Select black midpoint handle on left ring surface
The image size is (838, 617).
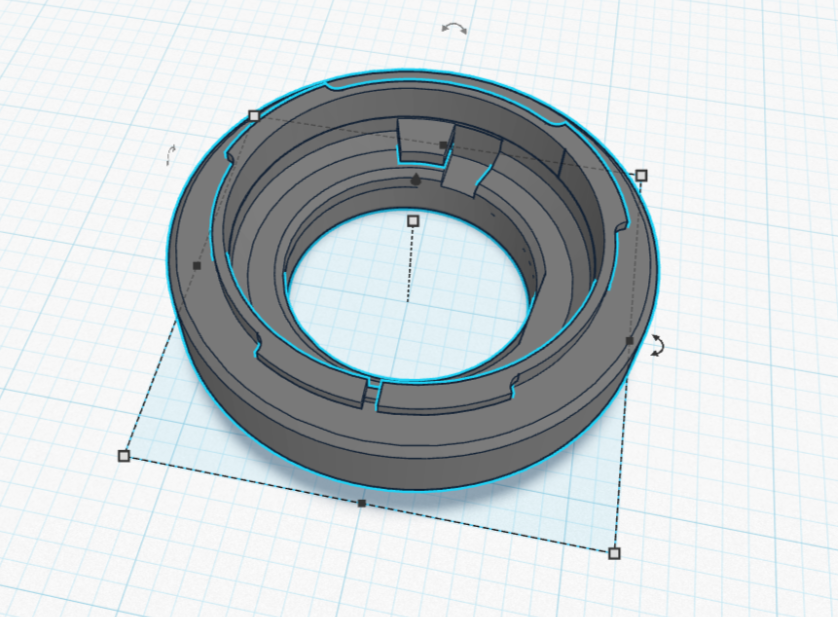(197, 266)
